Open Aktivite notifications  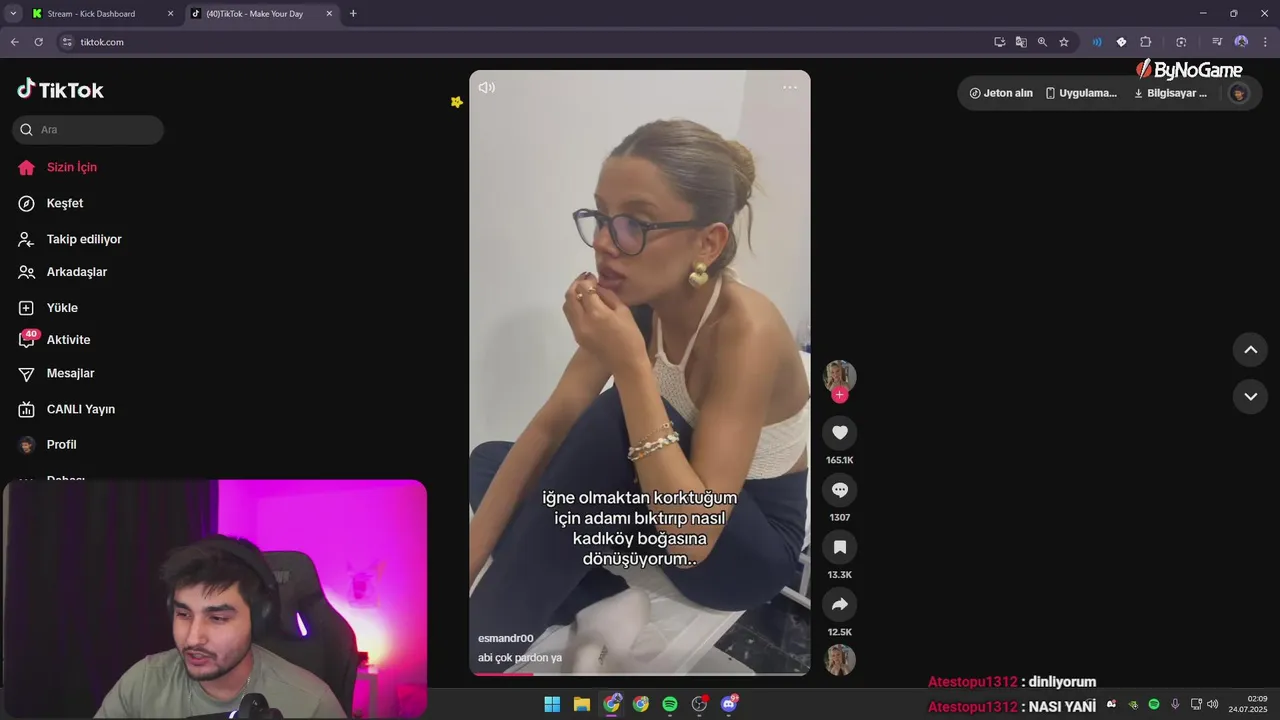coord(54,340)
